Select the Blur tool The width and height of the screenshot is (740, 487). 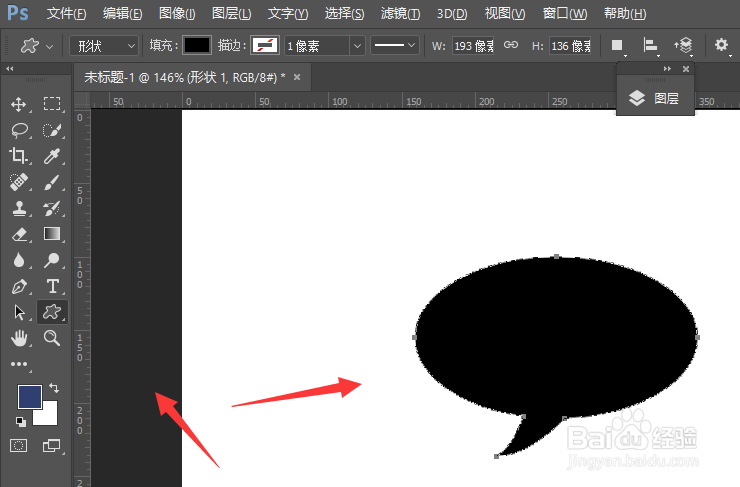pos(19,260)
